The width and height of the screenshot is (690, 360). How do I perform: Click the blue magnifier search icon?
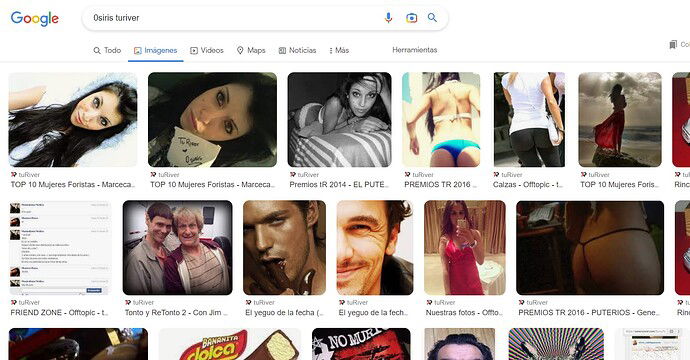pyautogui.click(x=433, y=18)
